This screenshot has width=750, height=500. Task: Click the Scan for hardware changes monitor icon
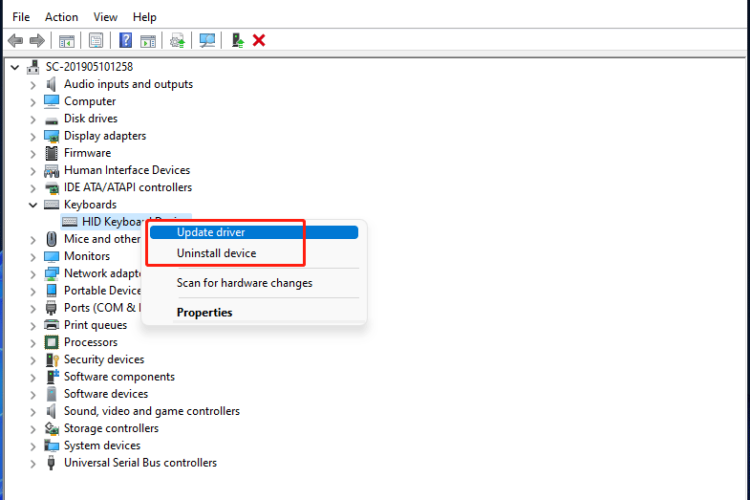(x=207, y=40)
